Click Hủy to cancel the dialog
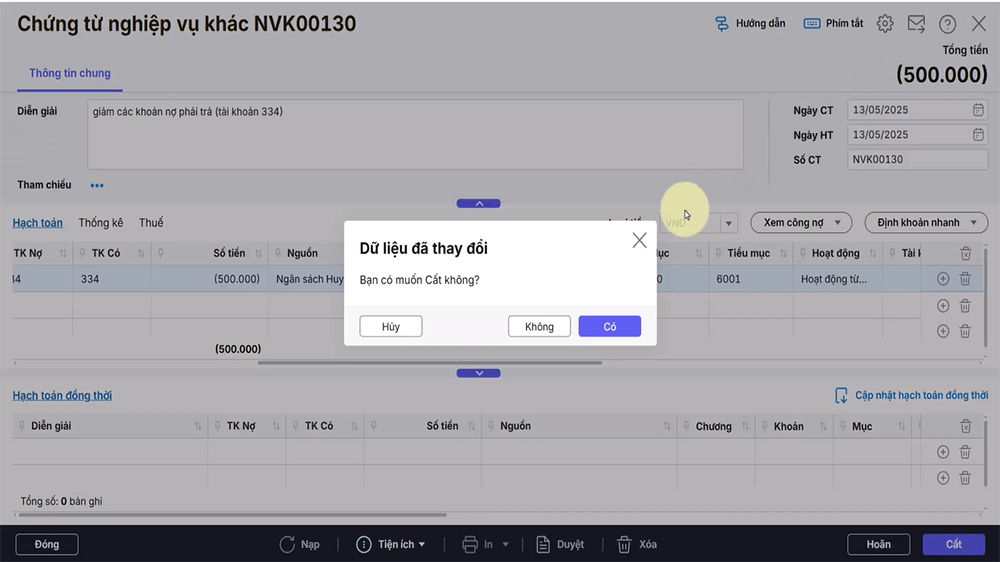The height and width of the screenshot is (562, 1000). (x=390, y=327)
